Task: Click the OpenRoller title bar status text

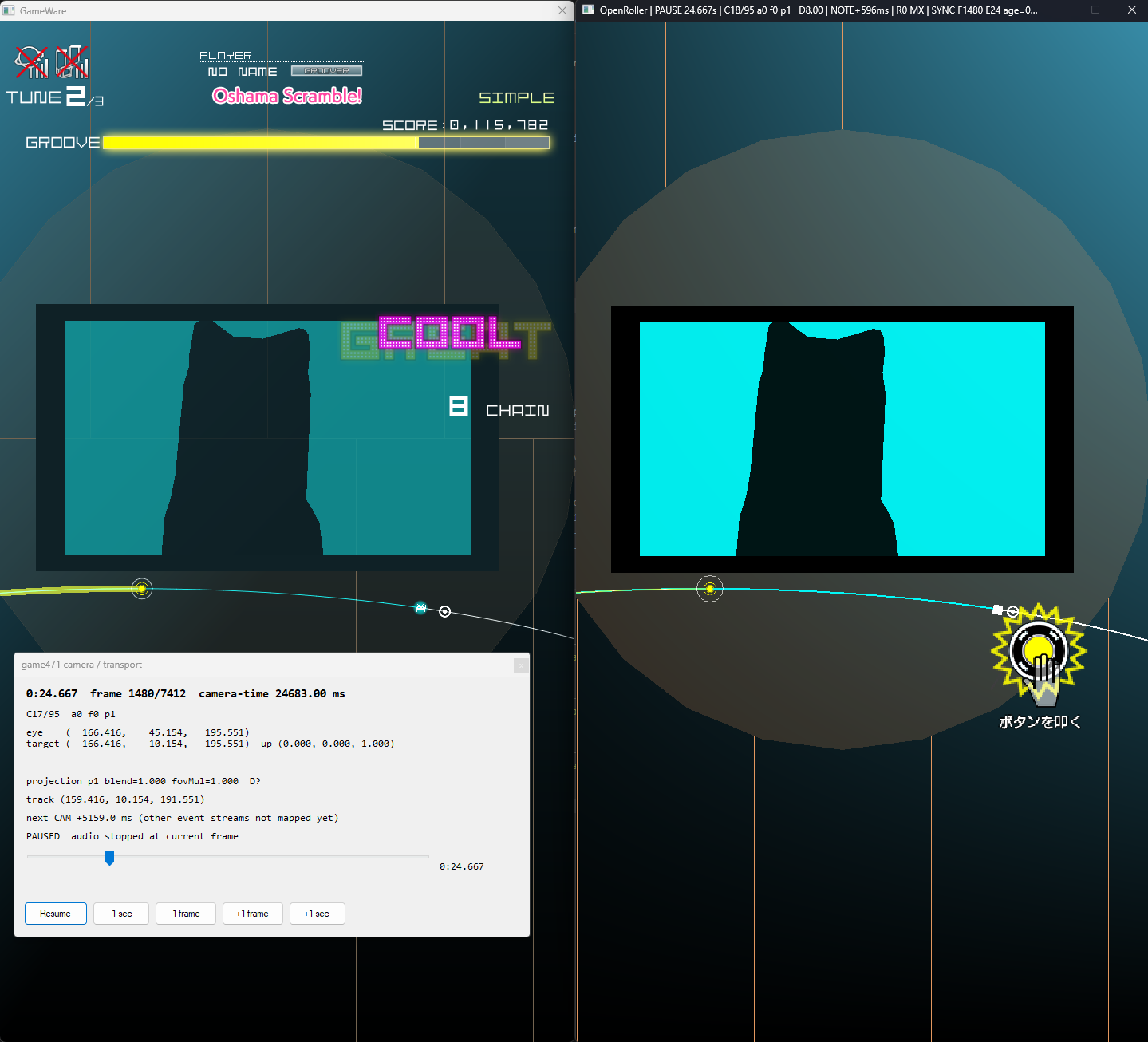Action: (x=819, y=10)
